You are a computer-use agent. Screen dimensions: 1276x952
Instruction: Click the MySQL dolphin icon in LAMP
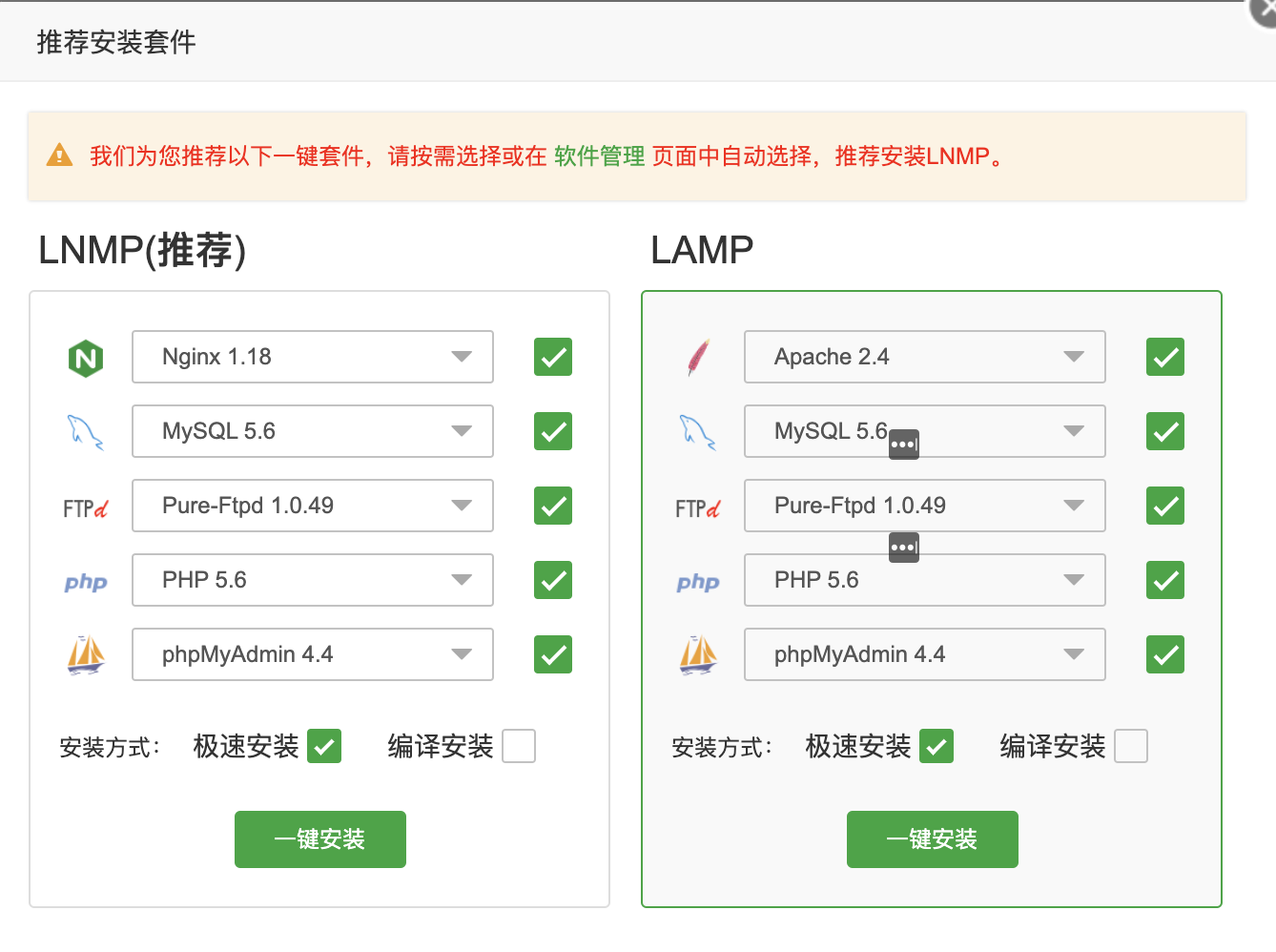[698, 432]
